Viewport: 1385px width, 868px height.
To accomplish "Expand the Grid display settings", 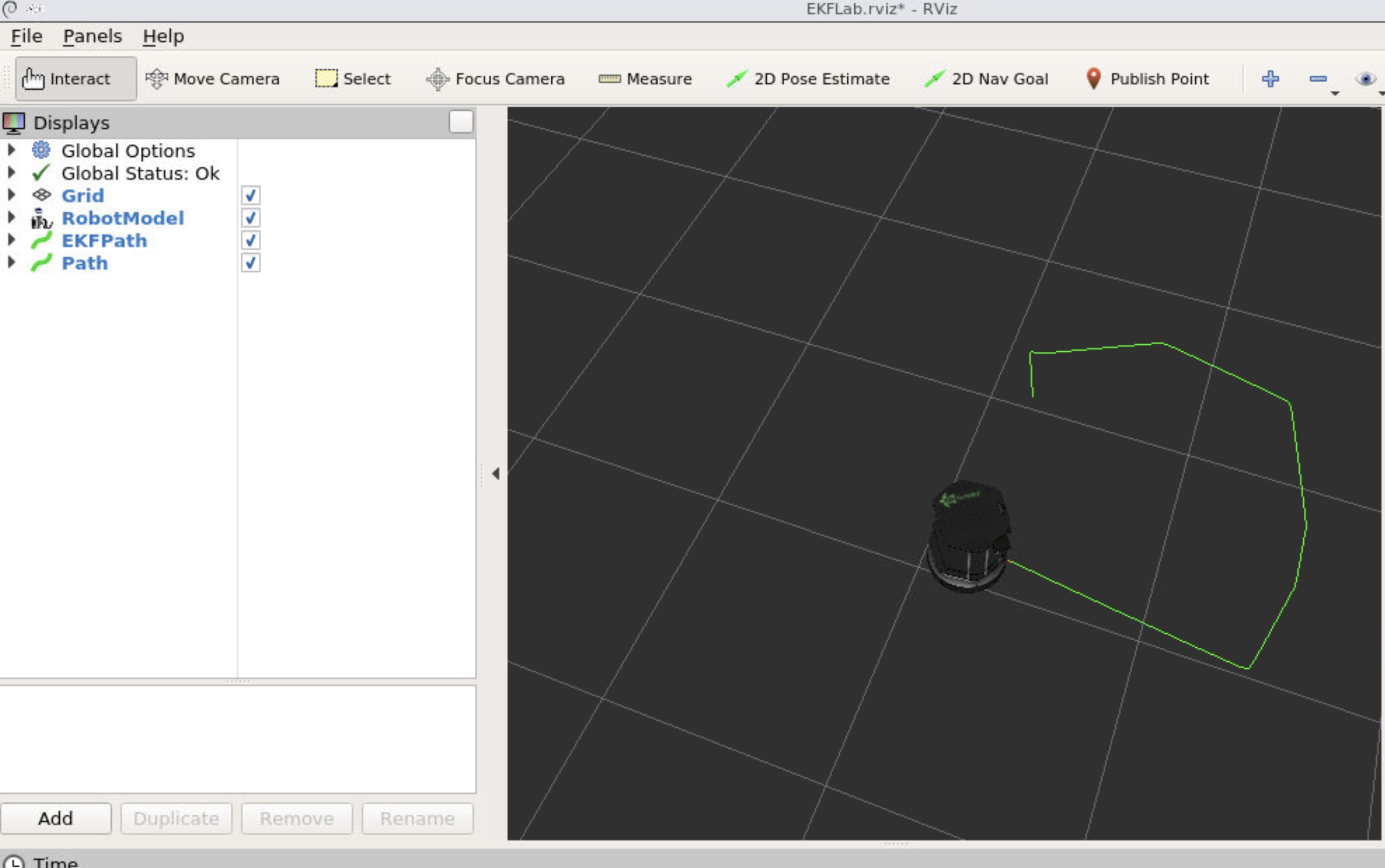I will click(x=12, y=195).
